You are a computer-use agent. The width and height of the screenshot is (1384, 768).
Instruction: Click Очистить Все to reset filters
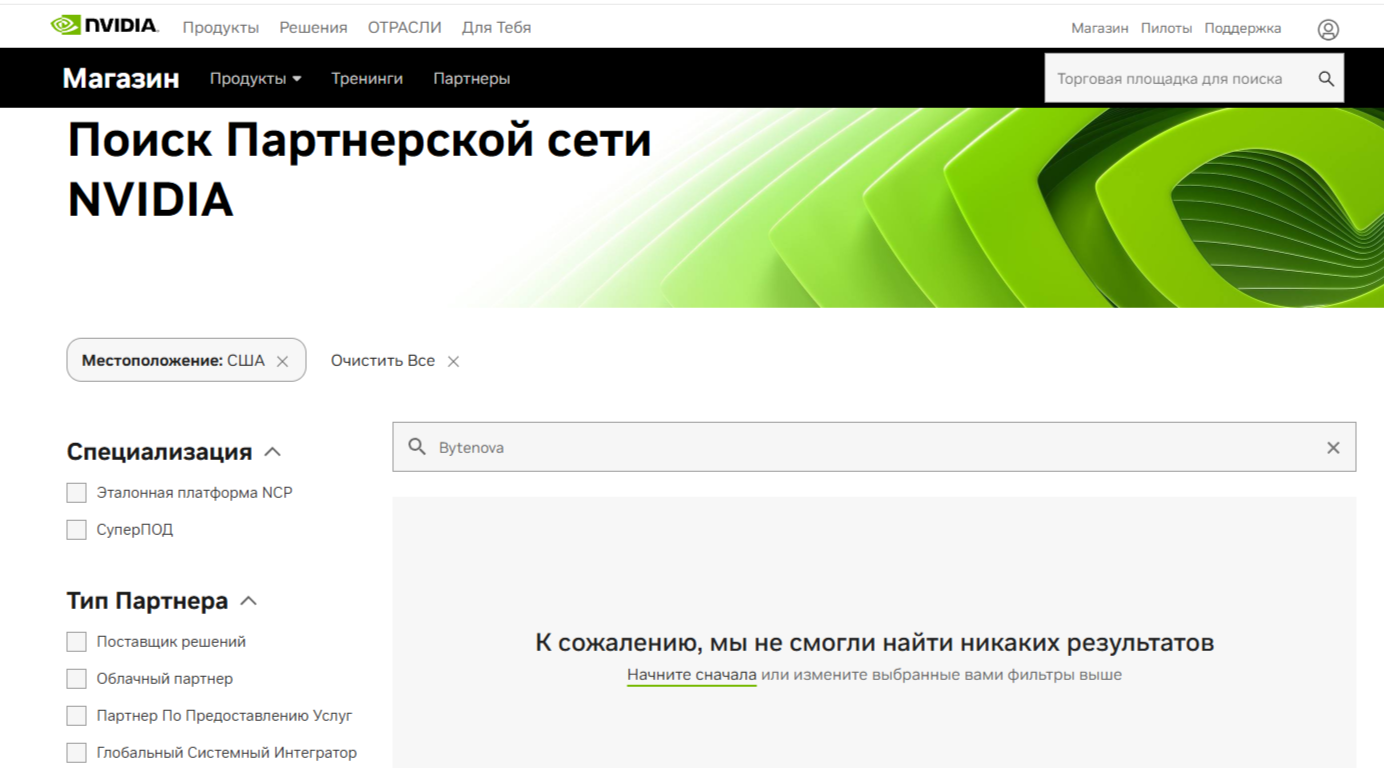click(x=383, y=361)
